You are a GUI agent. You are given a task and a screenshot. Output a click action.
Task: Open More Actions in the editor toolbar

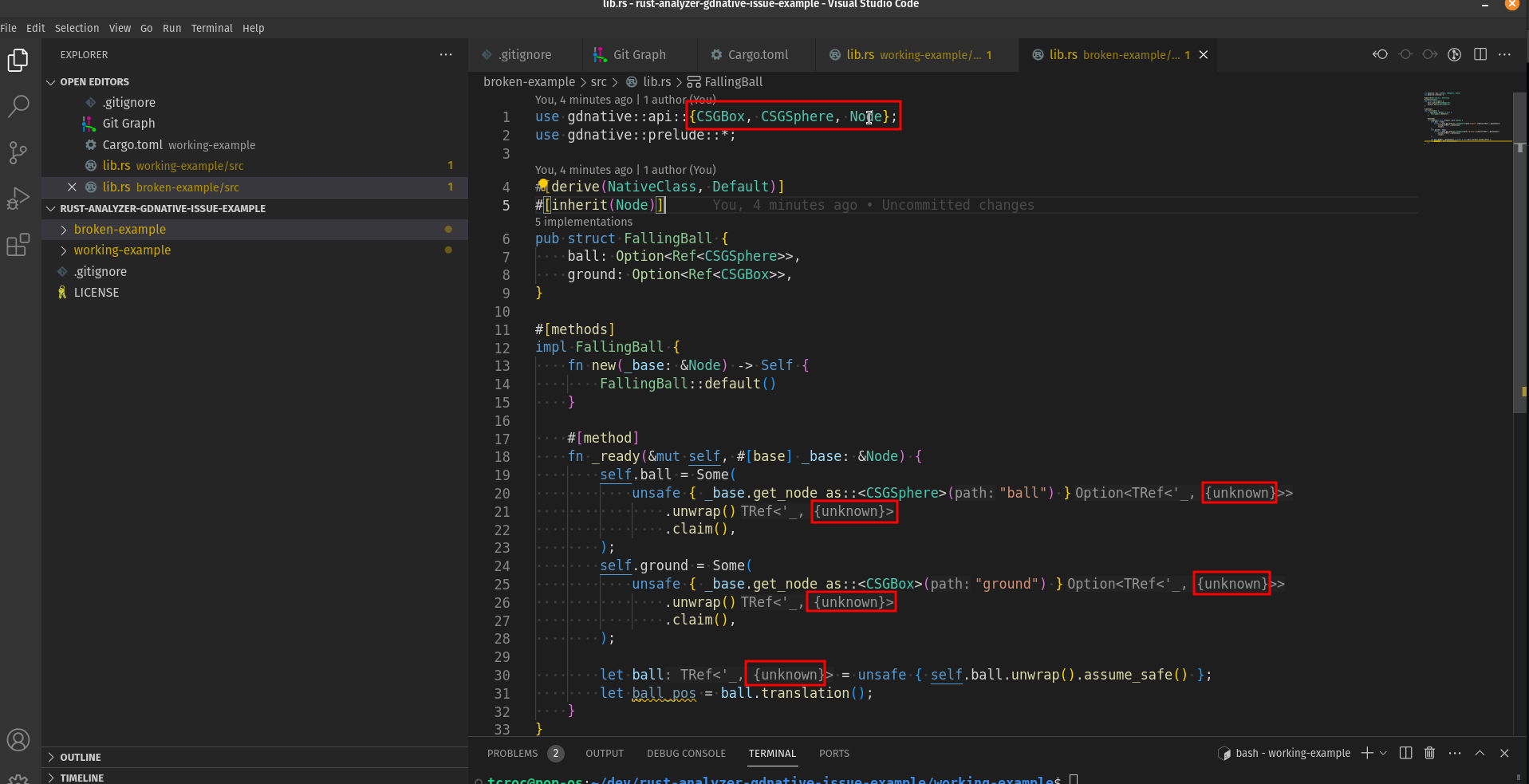pyautogui.click(x=1506, y=54)
